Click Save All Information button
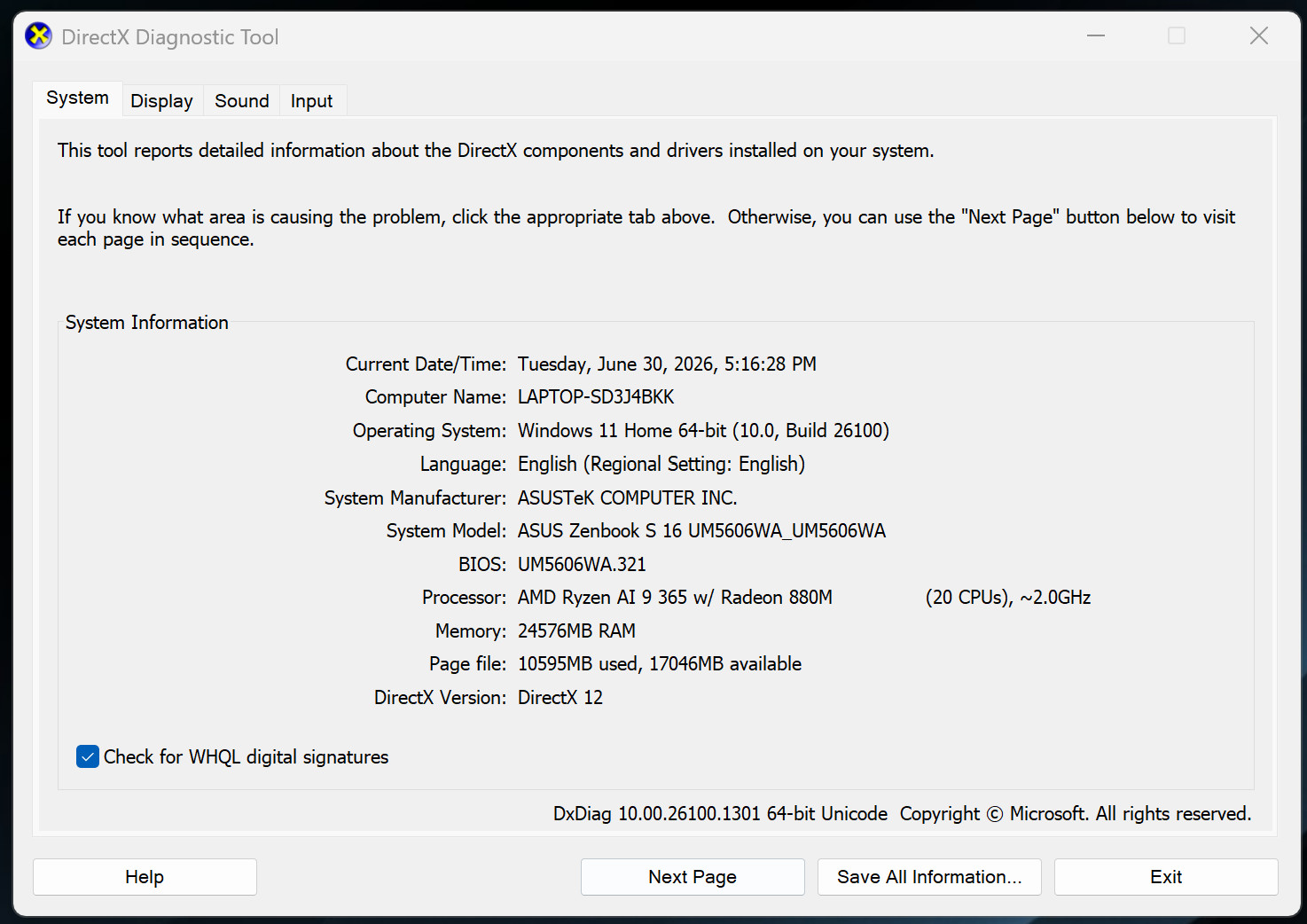Screen dimensions: 1307x924 point(929,877)
